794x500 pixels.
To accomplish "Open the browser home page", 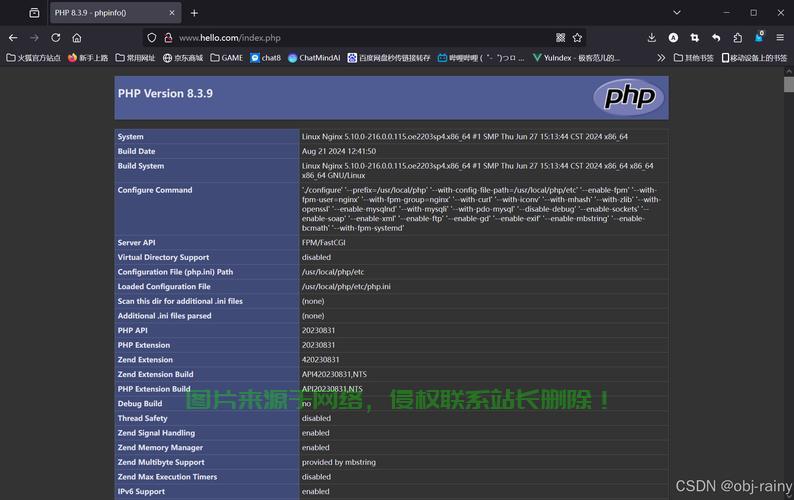I will 77,38.
